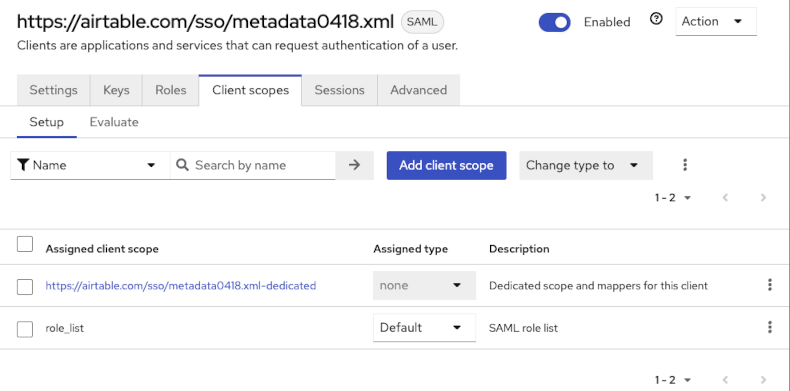Click the Assigned client scope column header

tap(102, 249)
